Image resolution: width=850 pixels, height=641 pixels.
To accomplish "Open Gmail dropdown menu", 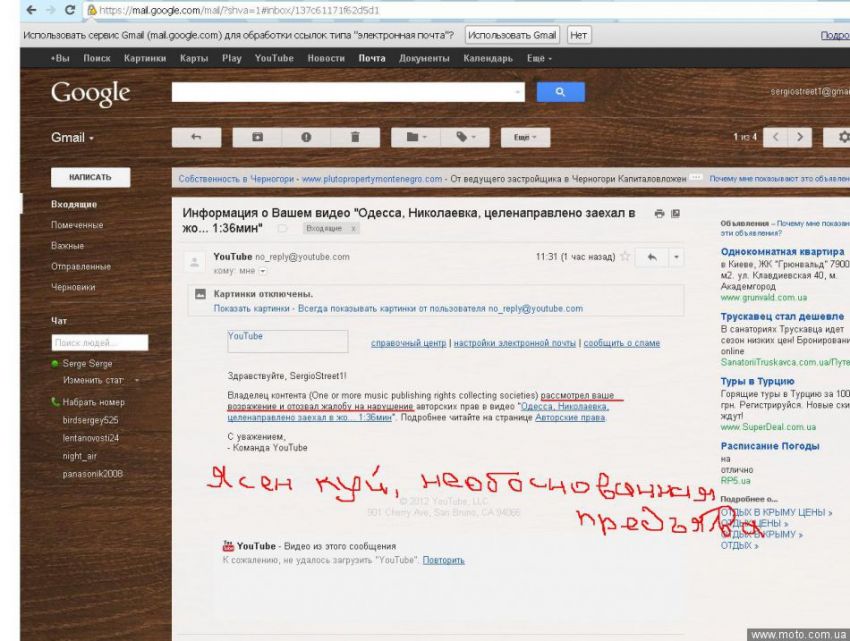I will coord(73,138).
